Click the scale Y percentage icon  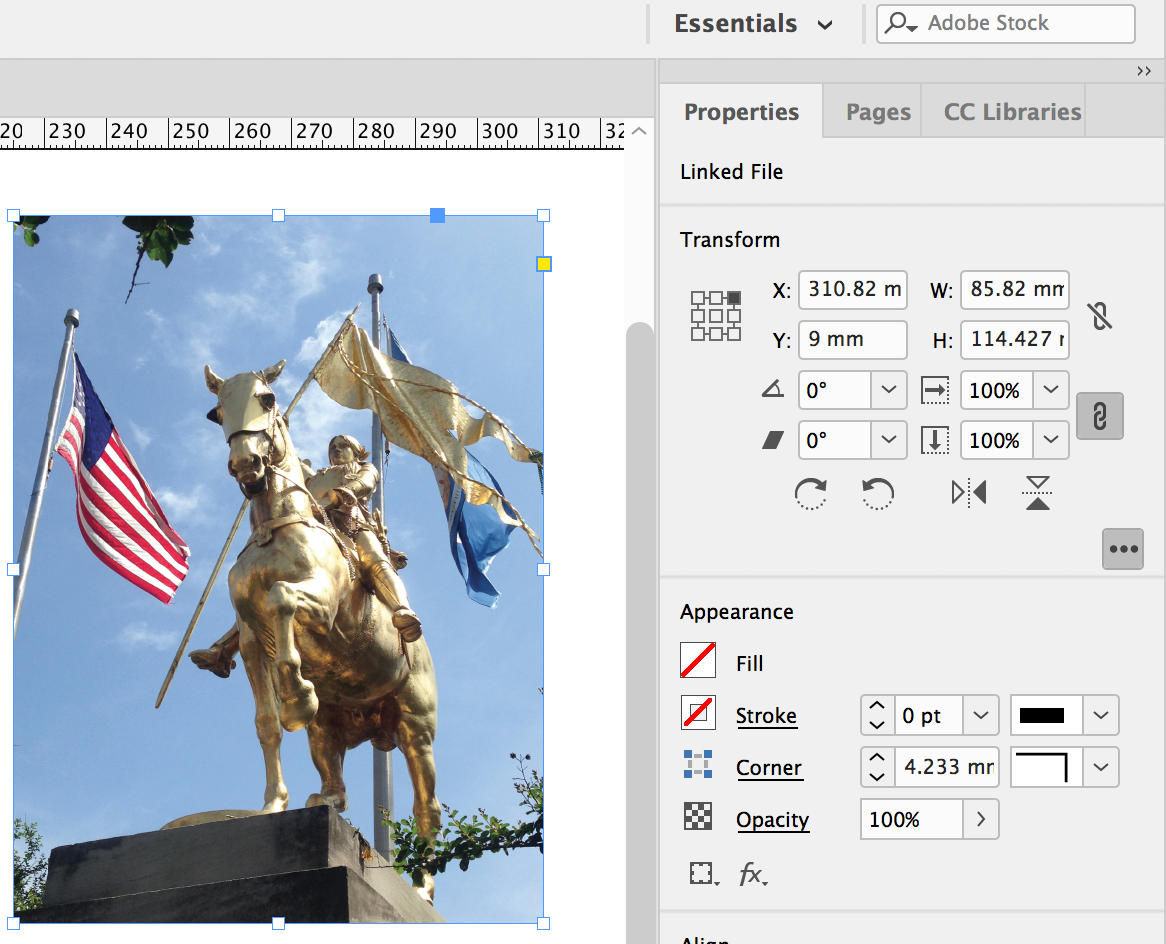pos(935,440)
